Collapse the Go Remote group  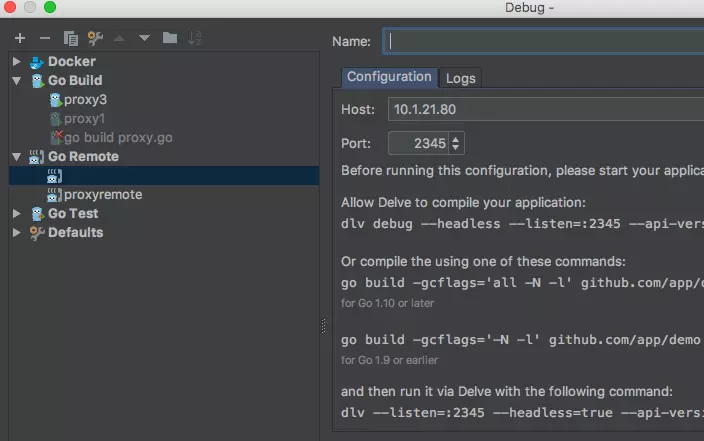click(x=17, y=157)
